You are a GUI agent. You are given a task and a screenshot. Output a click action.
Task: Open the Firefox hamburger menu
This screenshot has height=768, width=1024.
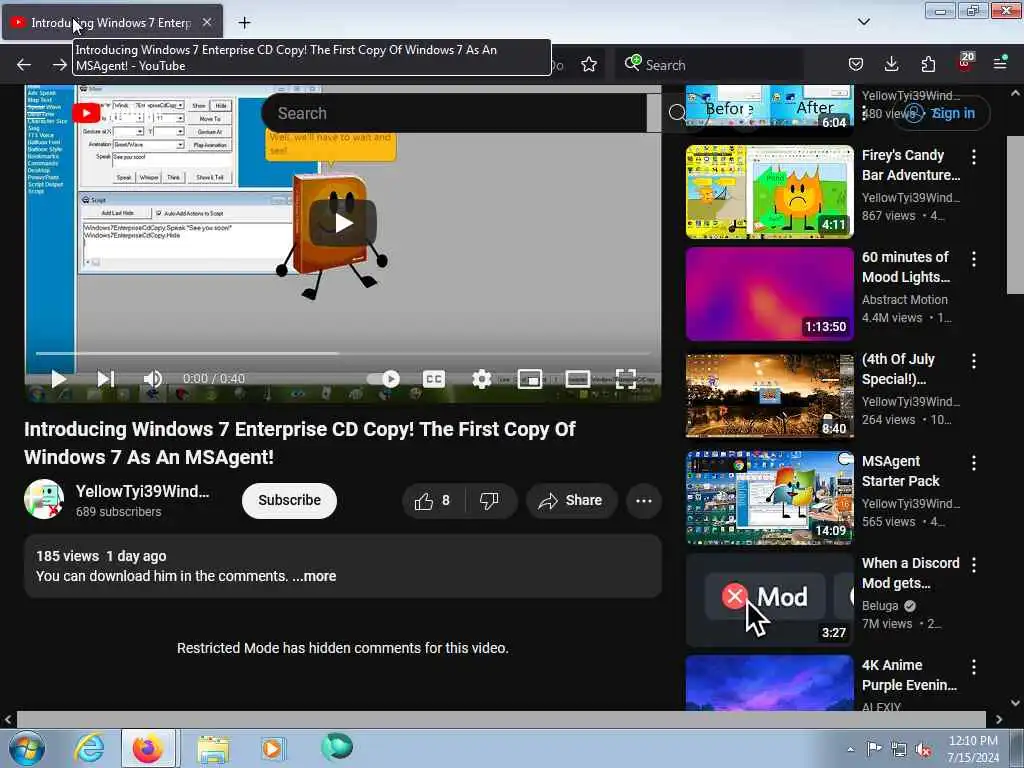pos(1000,63)
